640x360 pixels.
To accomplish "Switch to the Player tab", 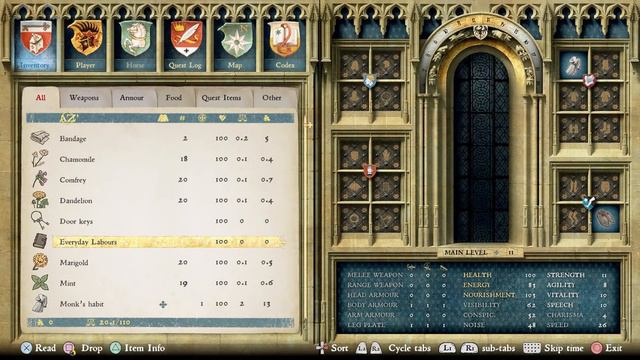I will 85,45.
